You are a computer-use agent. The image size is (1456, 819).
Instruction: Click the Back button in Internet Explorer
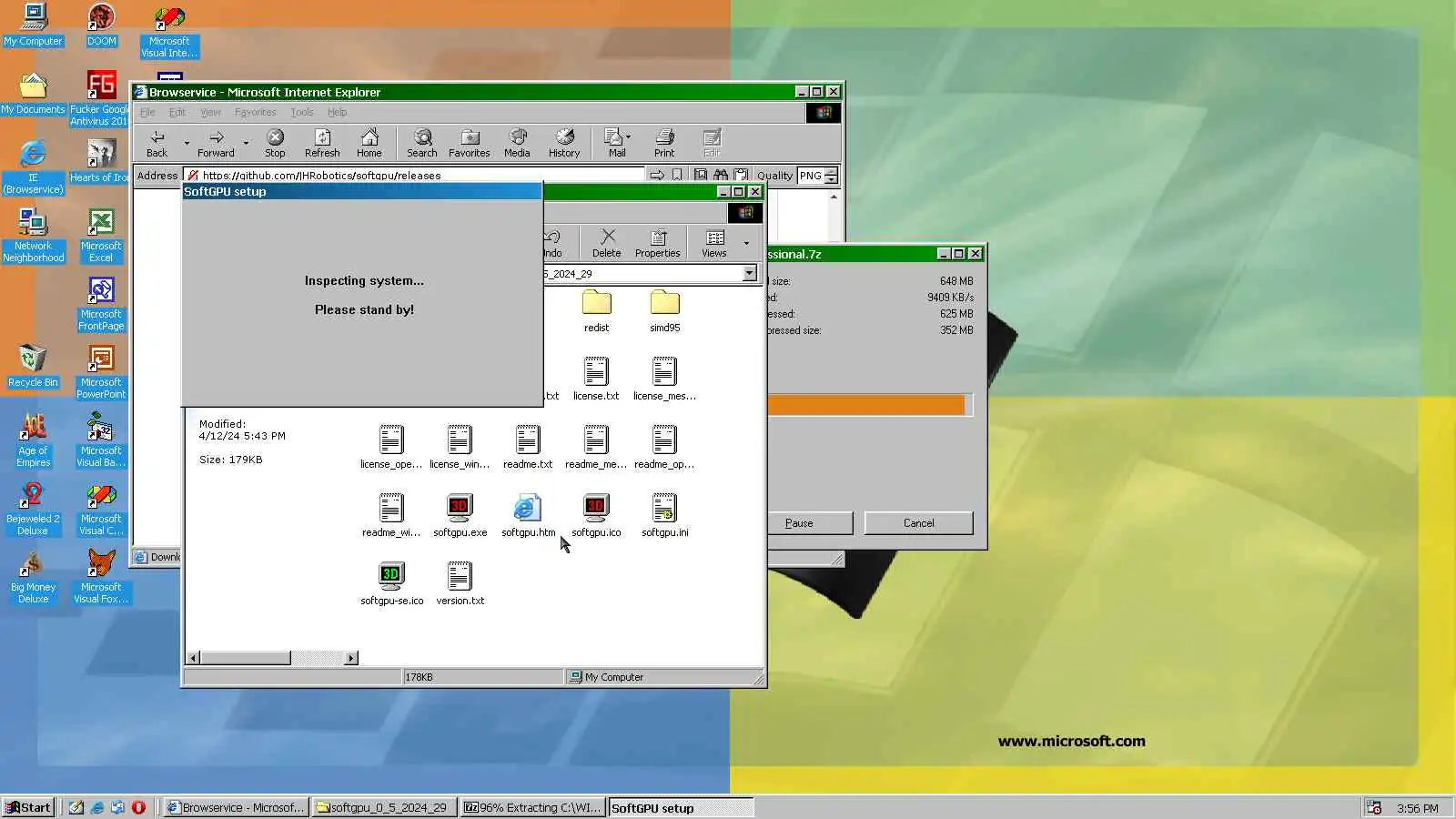(157, 143)
